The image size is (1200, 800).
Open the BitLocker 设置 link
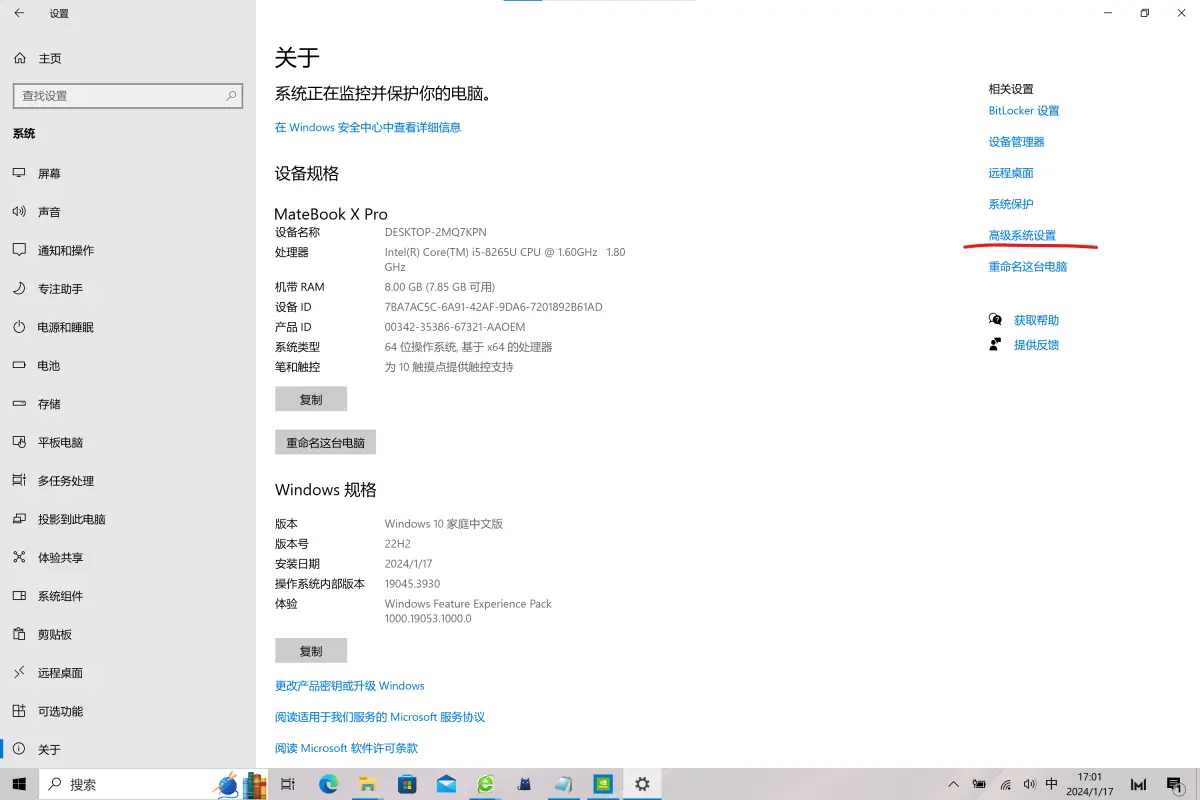tap(1024, 111)
